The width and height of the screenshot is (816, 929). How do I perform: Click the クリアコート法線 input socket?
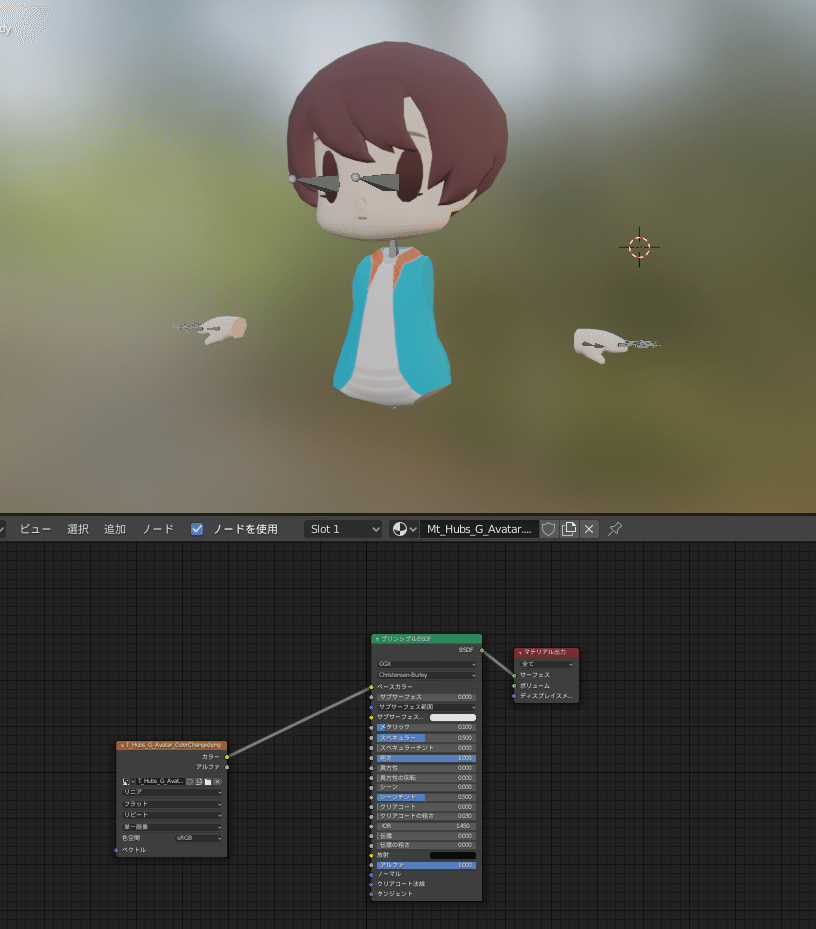pyautogui.click(x=372, y=884)
